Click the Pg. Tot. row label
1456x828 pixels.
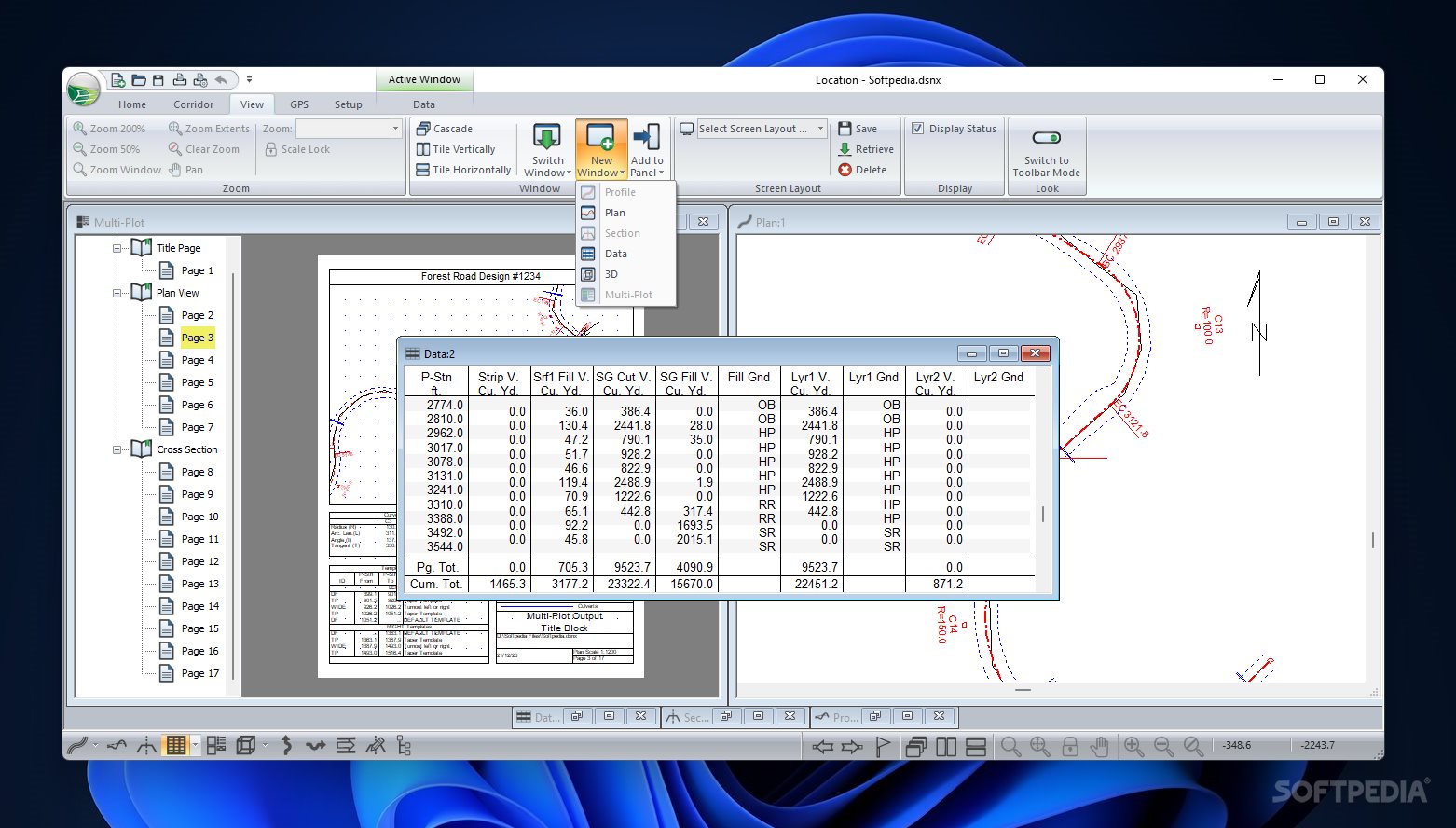[x=436, y=567]
